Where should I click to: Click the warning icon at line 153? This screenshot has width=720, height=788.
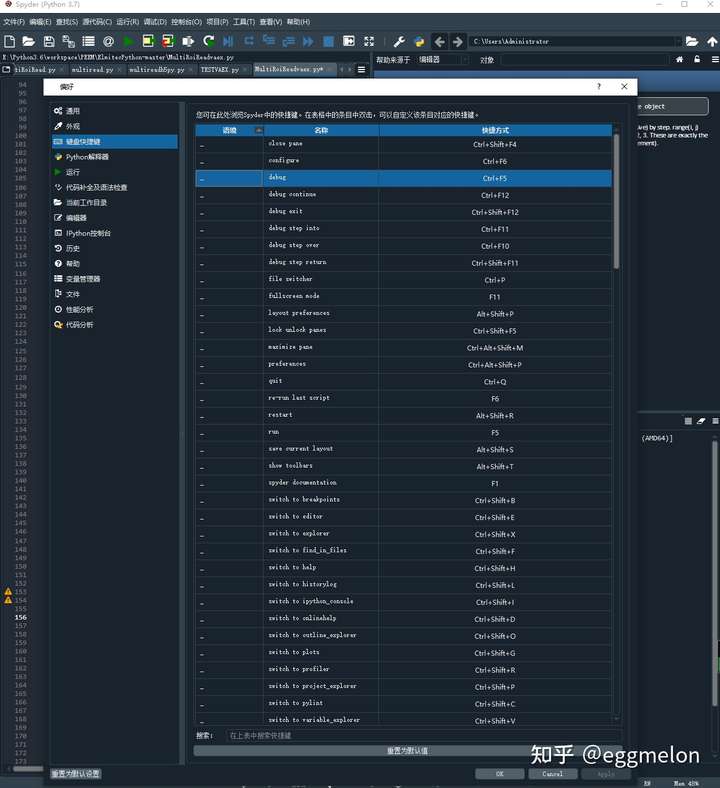pyautogui.click(x=8, y=592)
